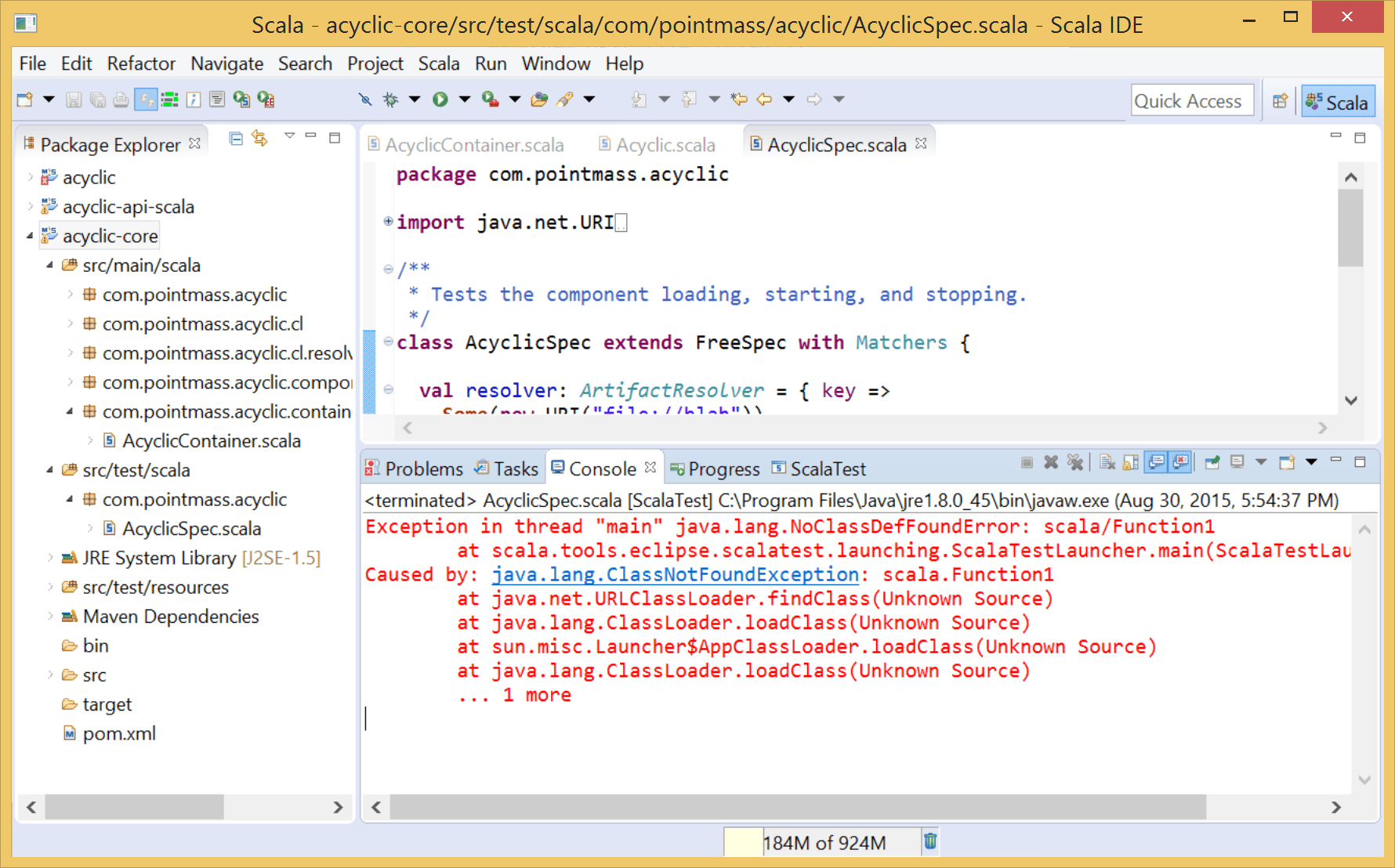Open the Run button dropdown arrow

(465, 99)
